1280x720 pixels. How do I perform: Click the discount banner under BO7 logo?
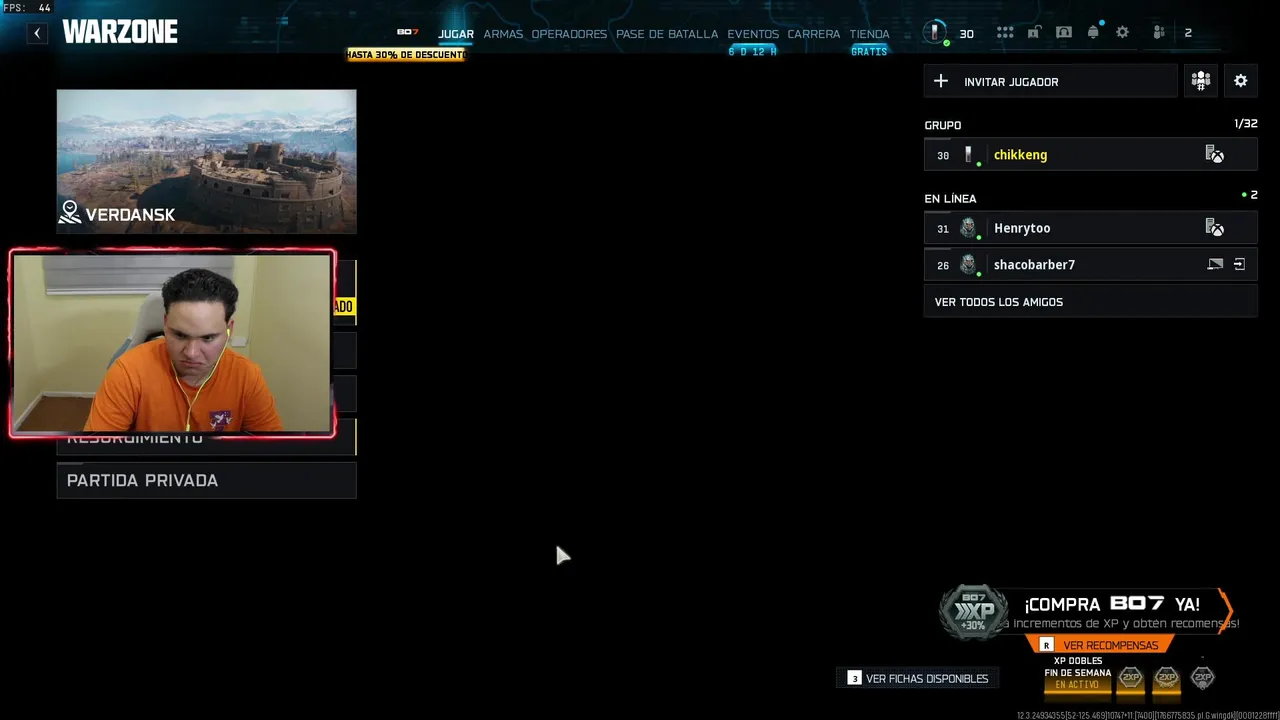click(x=406, y=54)
